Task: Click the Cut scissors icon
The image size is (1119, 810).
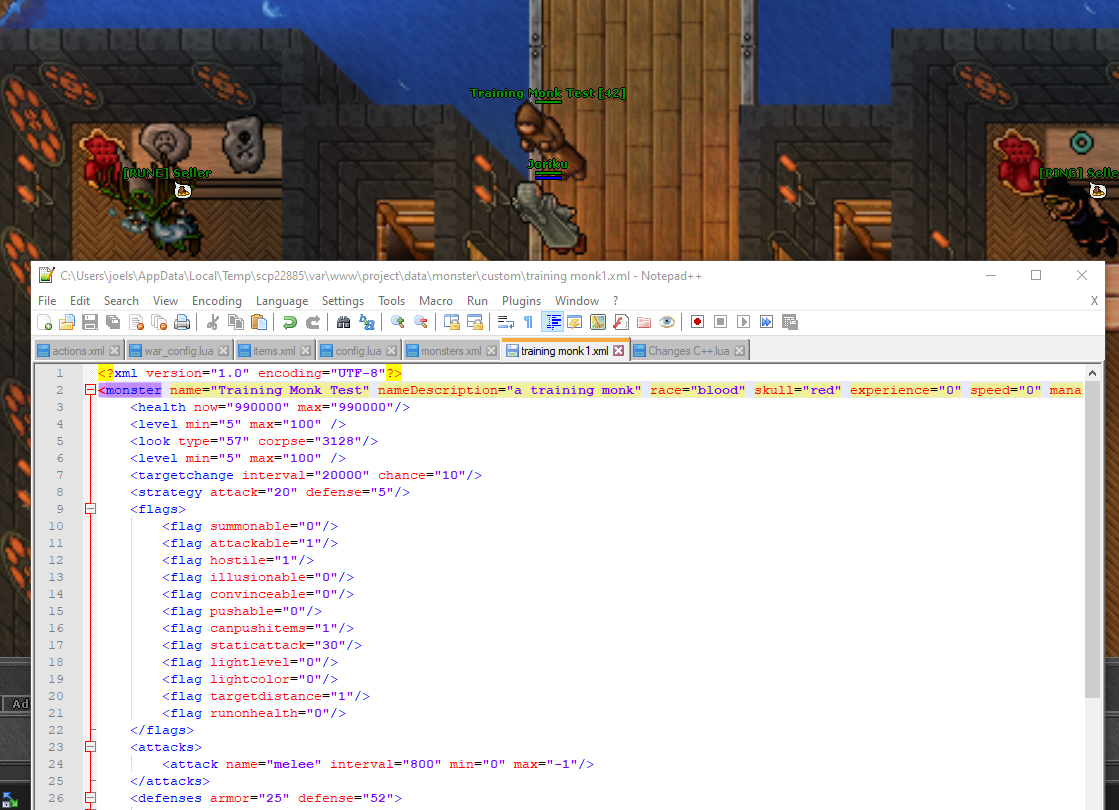Action: point(213,323)
